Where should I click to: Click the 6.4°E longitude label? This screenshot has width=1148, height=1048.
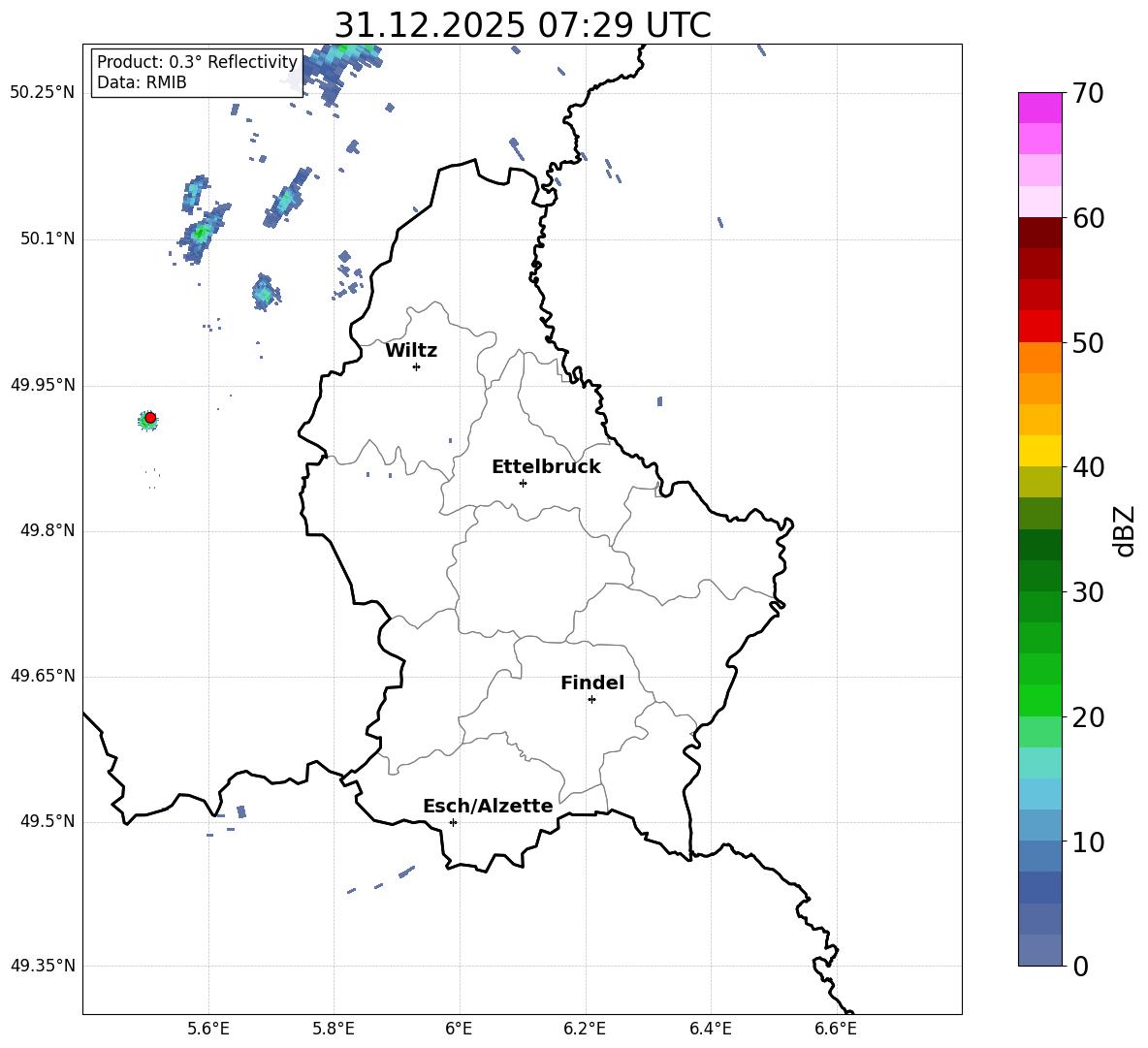click(x=710, y=1029)
